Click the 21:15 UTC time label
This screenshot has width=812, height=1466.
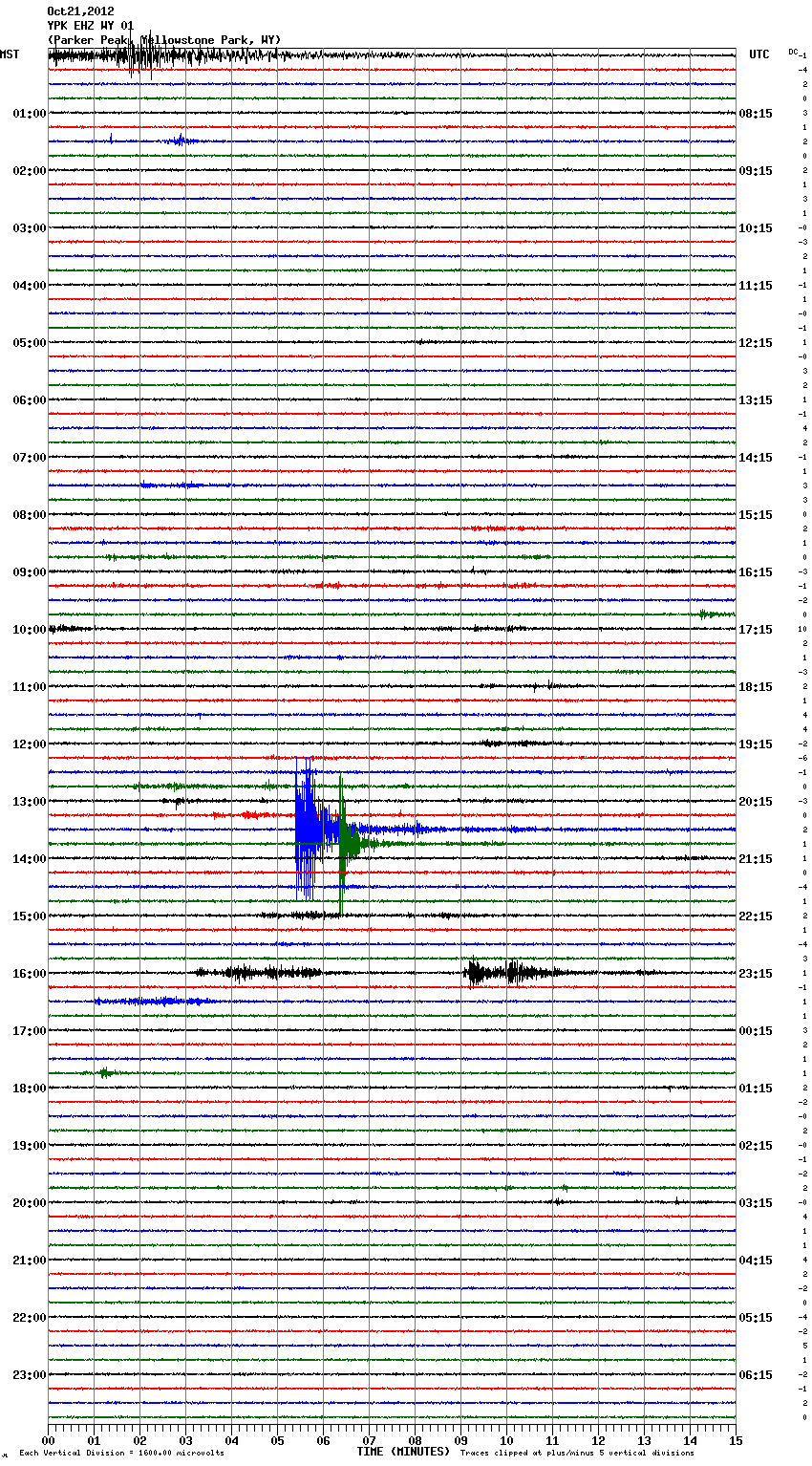[x=756, y=859]
